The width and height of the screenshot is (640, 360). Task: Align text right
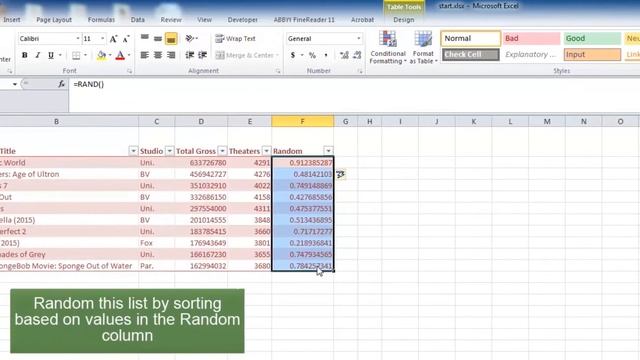171,55
